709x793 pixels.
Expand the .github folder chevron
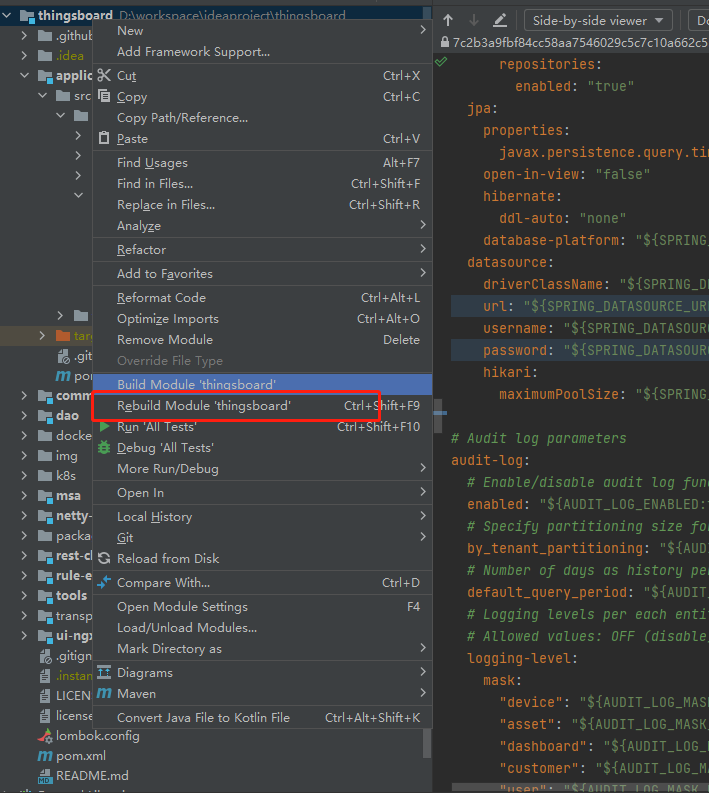[24, 35]
